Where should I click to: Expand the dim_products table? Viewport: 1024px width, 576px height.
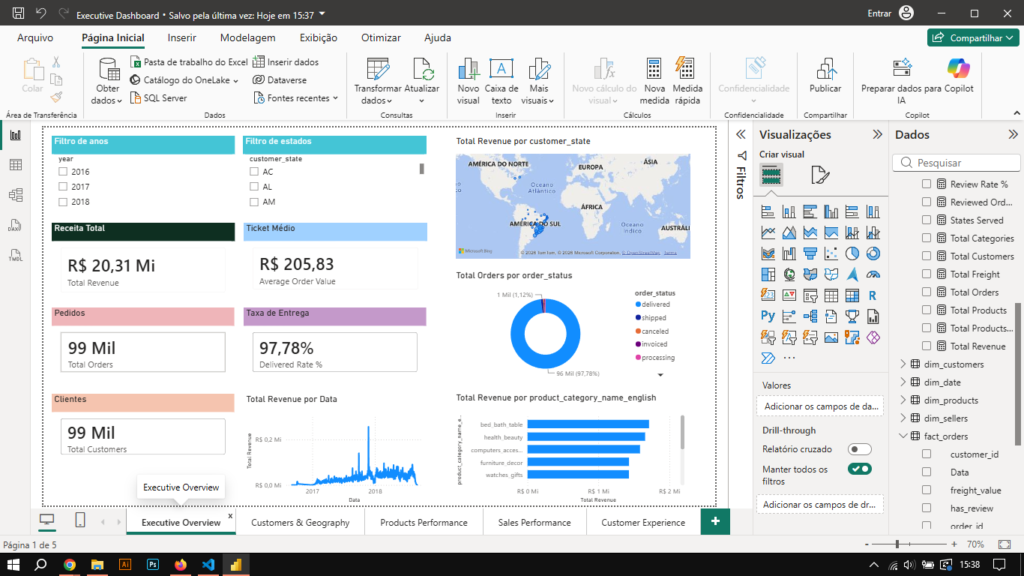(x=903, y=400)
